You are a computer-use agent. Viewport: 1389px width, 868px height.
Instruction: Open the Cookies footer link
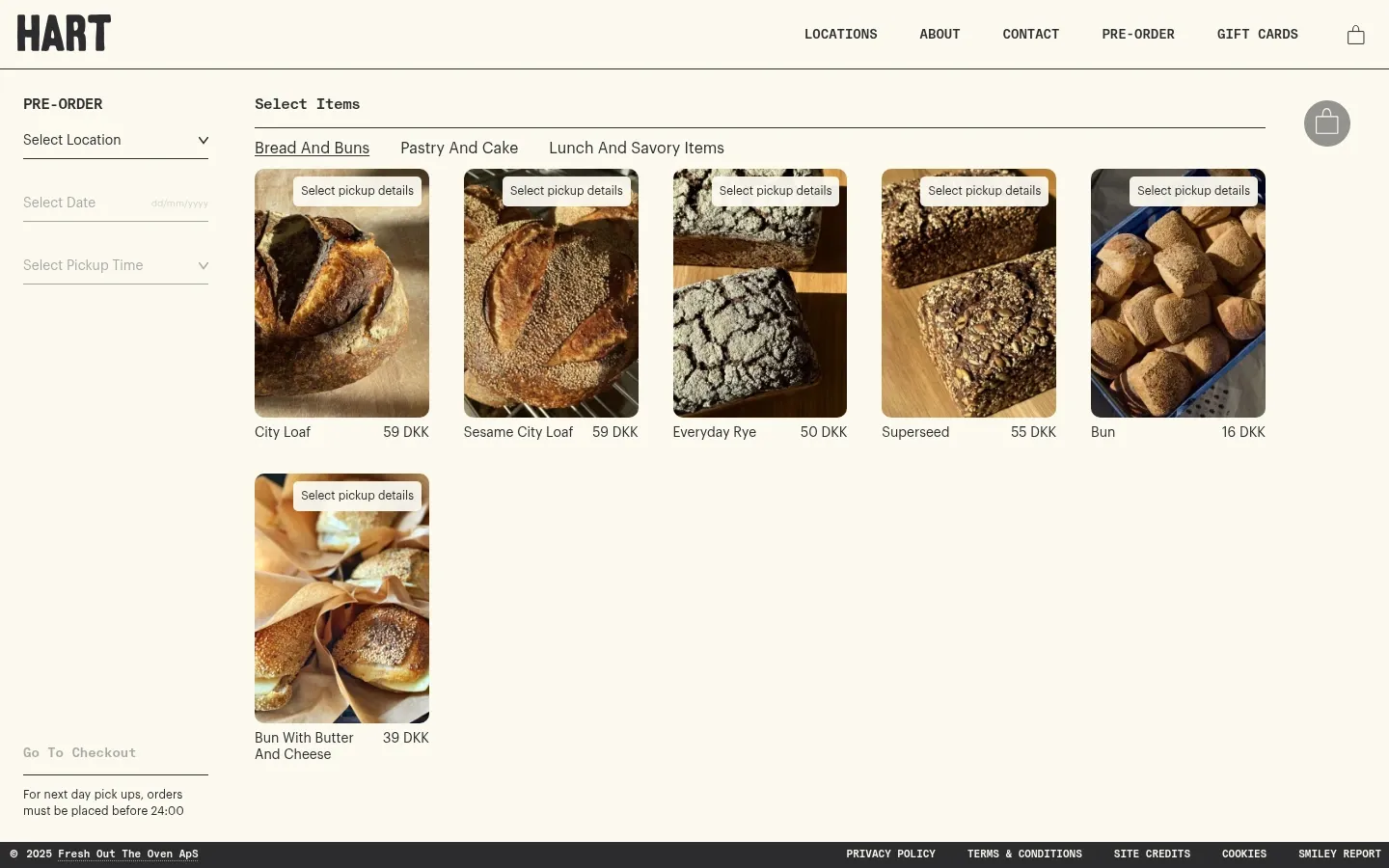(1244, 854)
